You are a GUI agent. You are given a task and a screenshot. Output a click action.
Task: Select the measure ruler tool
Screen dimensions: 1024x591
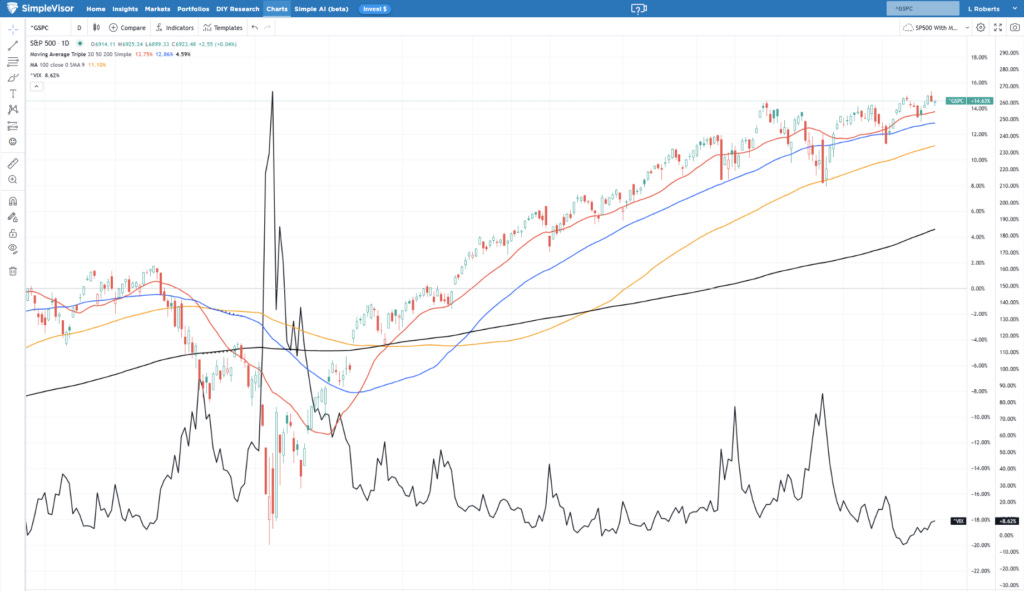12,162
